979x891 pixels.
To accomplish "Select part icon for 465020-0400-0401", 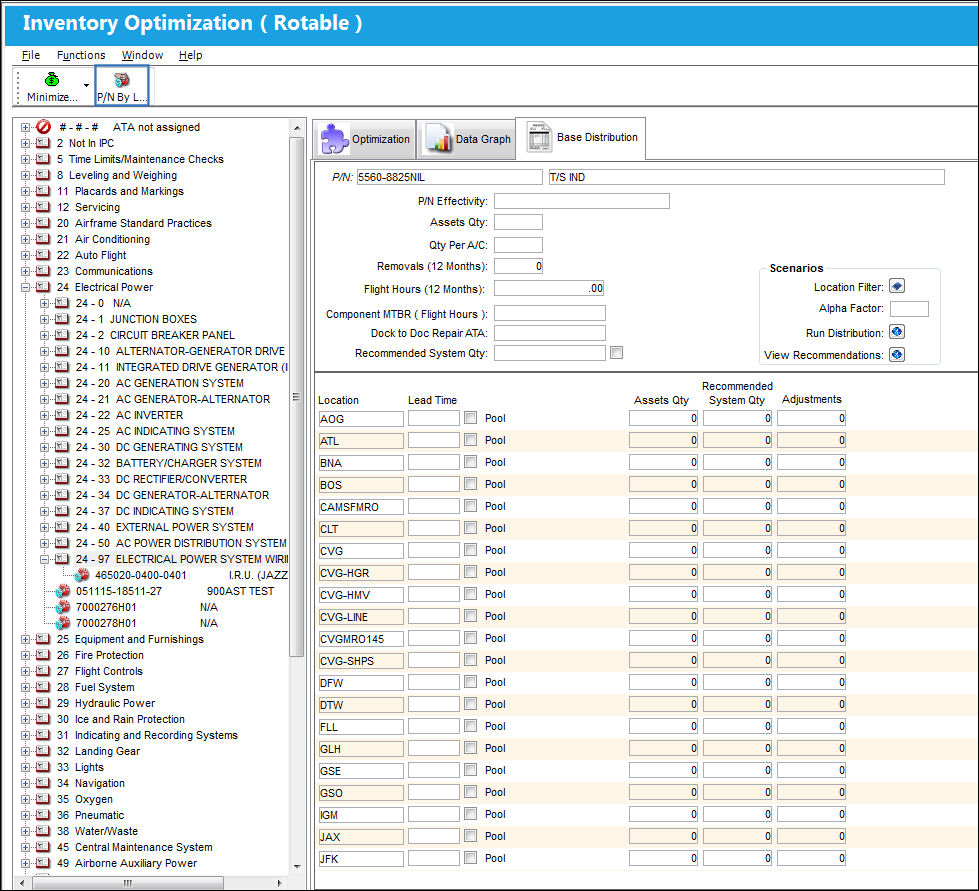I will coord(81,575).
